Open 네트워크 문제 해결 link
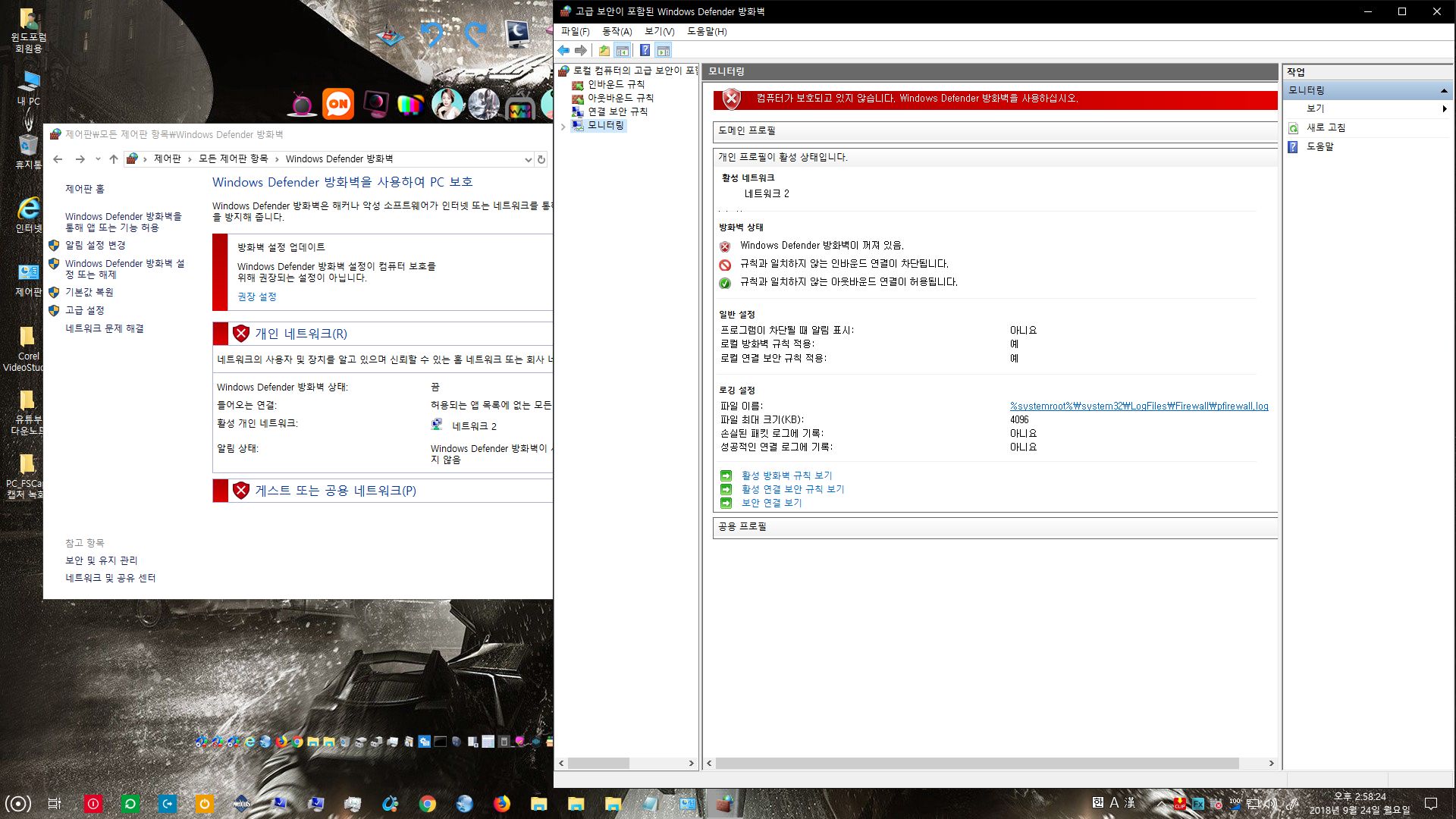This screenshot has height=819, width=1456. click(x=104, y=328)
